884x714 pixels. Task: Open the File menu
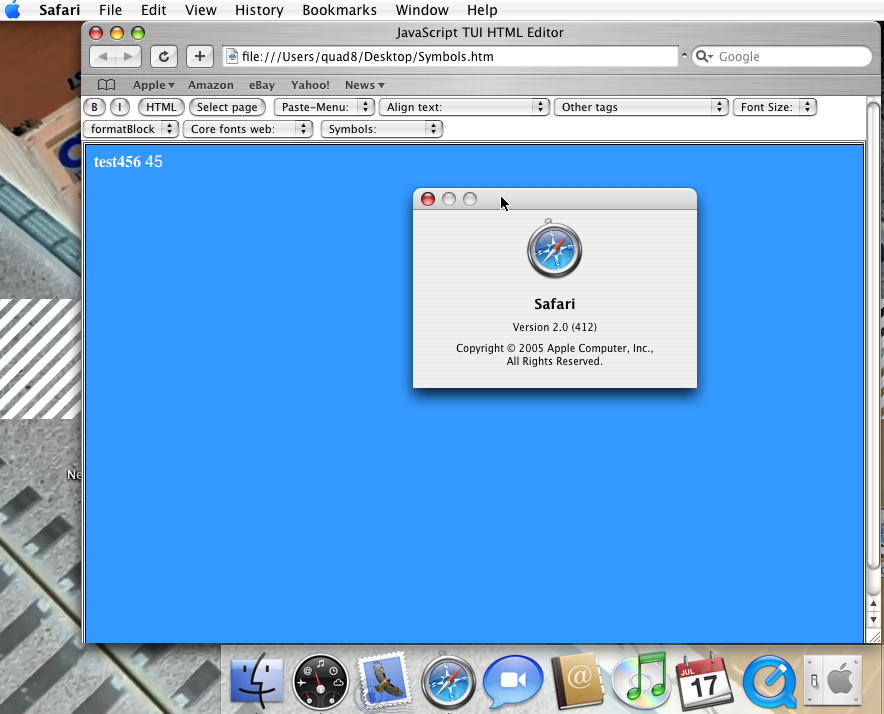(110, 10)
